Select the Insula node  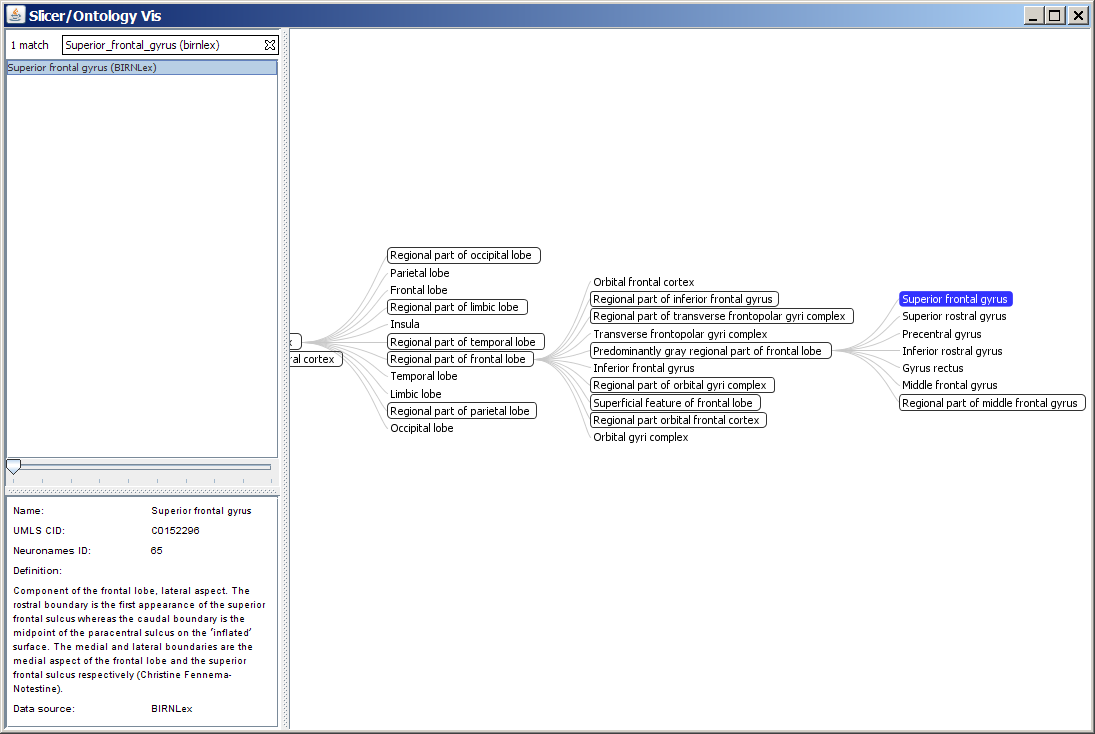pyautogui.click(x=405, y=324)
